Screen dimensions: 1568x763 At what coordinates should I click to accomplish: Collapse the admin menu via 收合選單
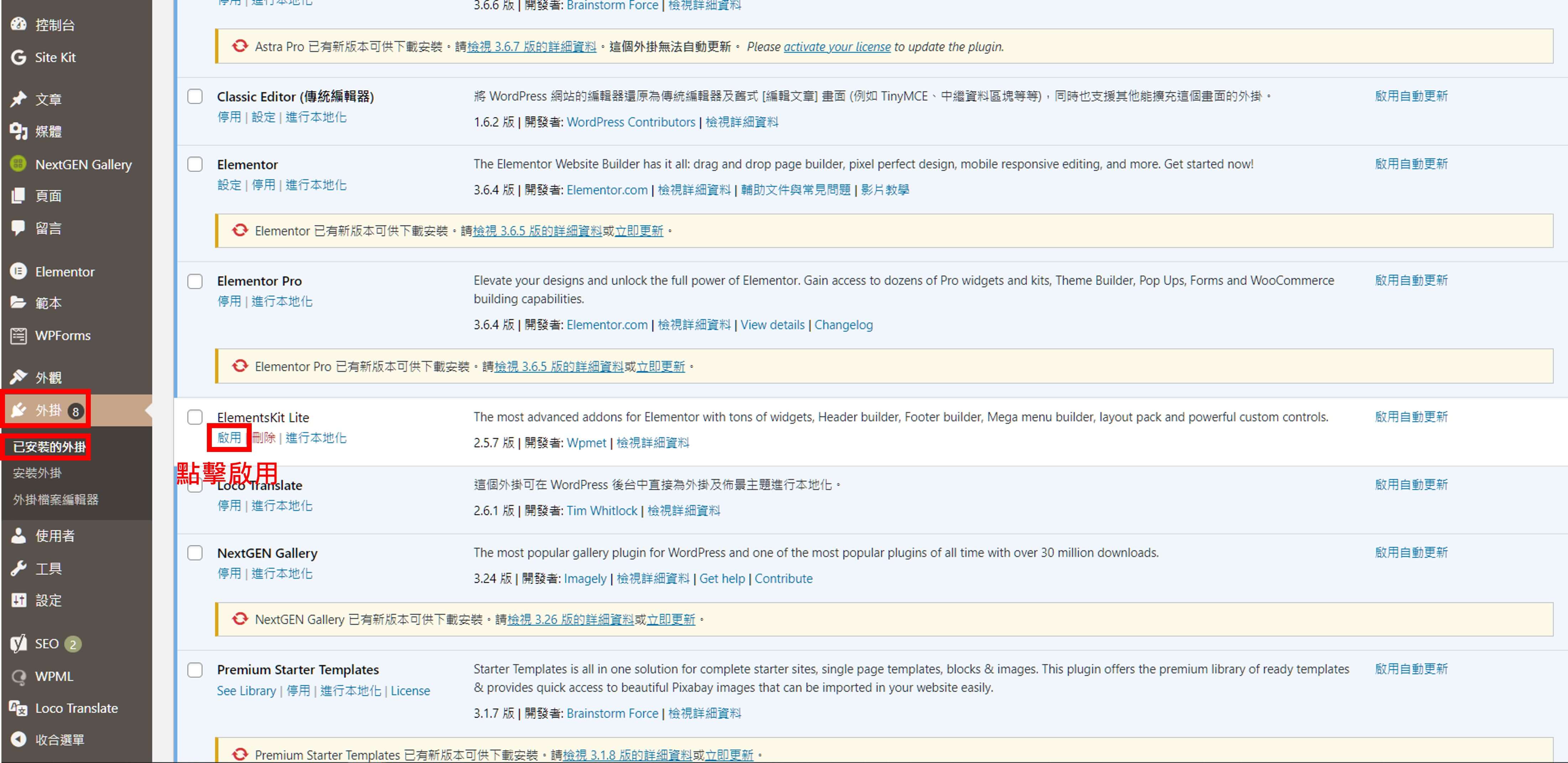click(58, 740)
